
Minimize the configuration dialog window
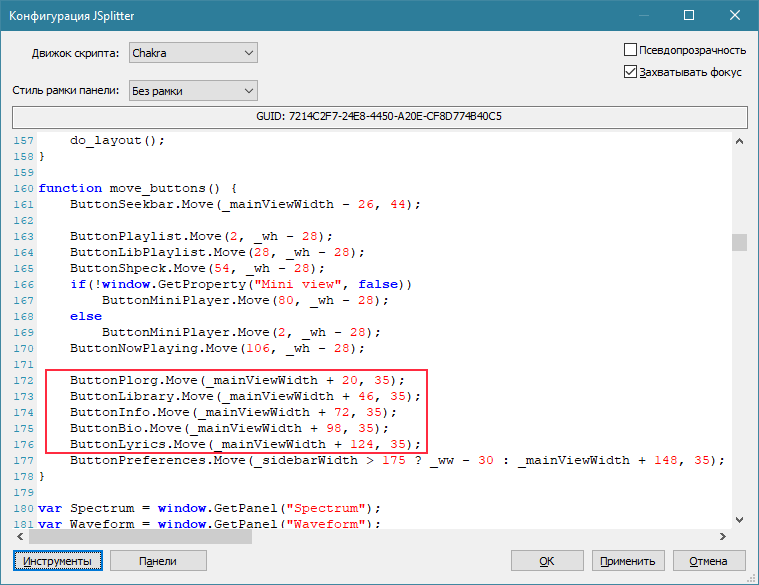pos(643,15)
